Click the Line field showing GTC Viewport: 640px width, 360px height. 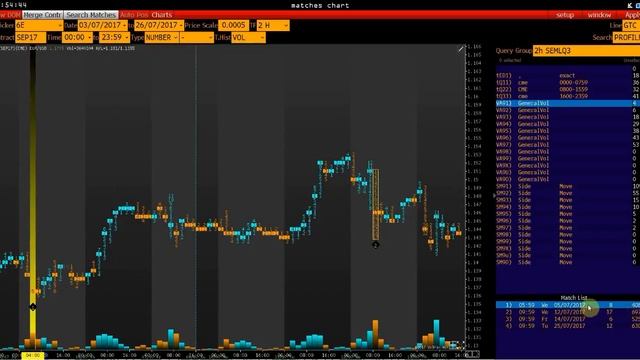[x=631, y=25]
